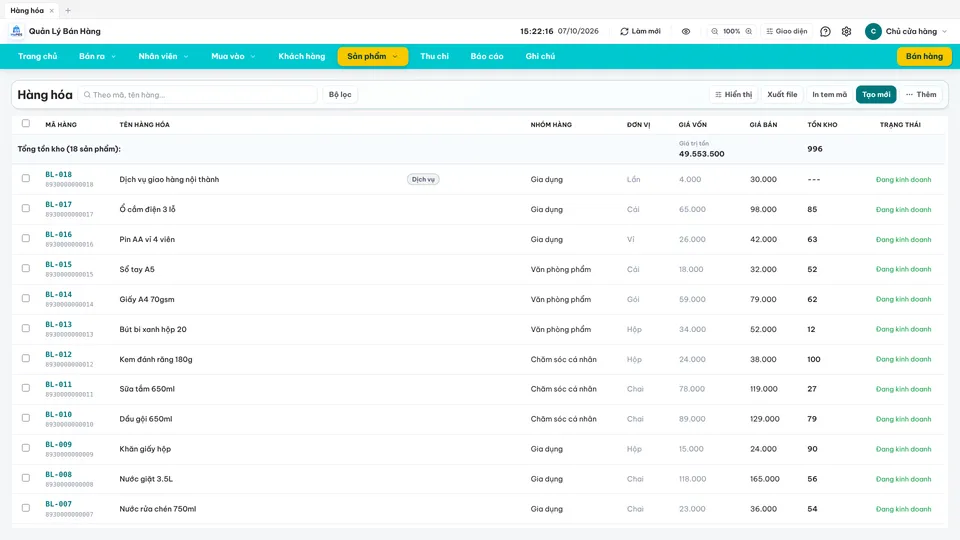
Task: Expand the Nhân viên menu dropdown
Action: tap(163, 56)
